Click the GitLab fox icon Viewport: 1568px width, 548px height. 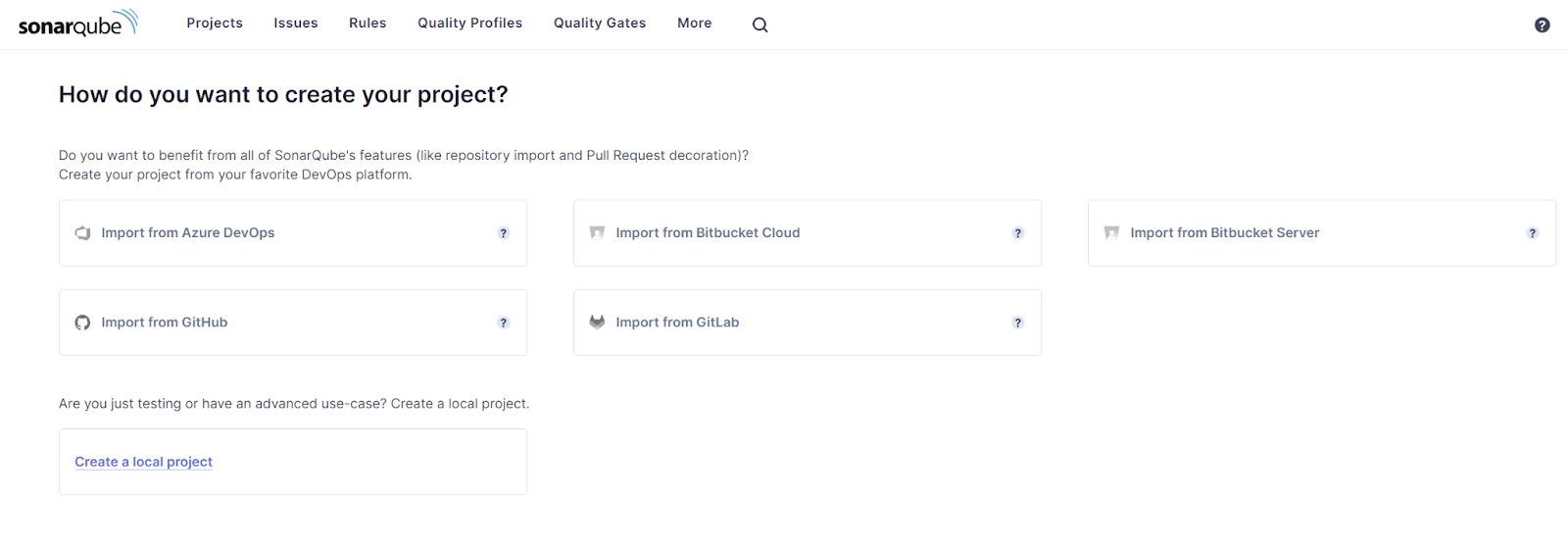(597, 323)
